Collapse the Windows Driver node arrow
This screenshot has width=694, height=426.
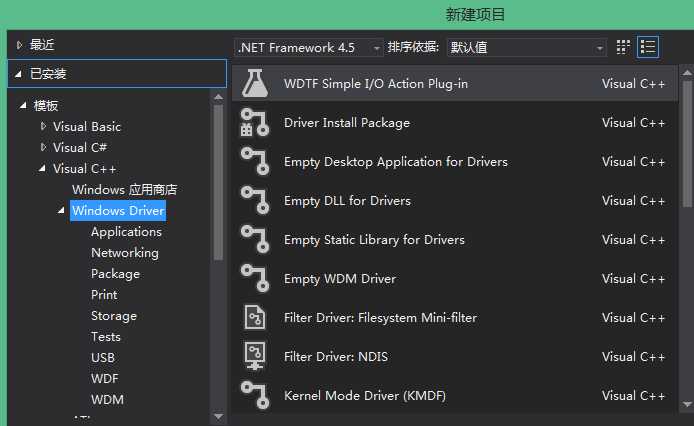(61, 210)
